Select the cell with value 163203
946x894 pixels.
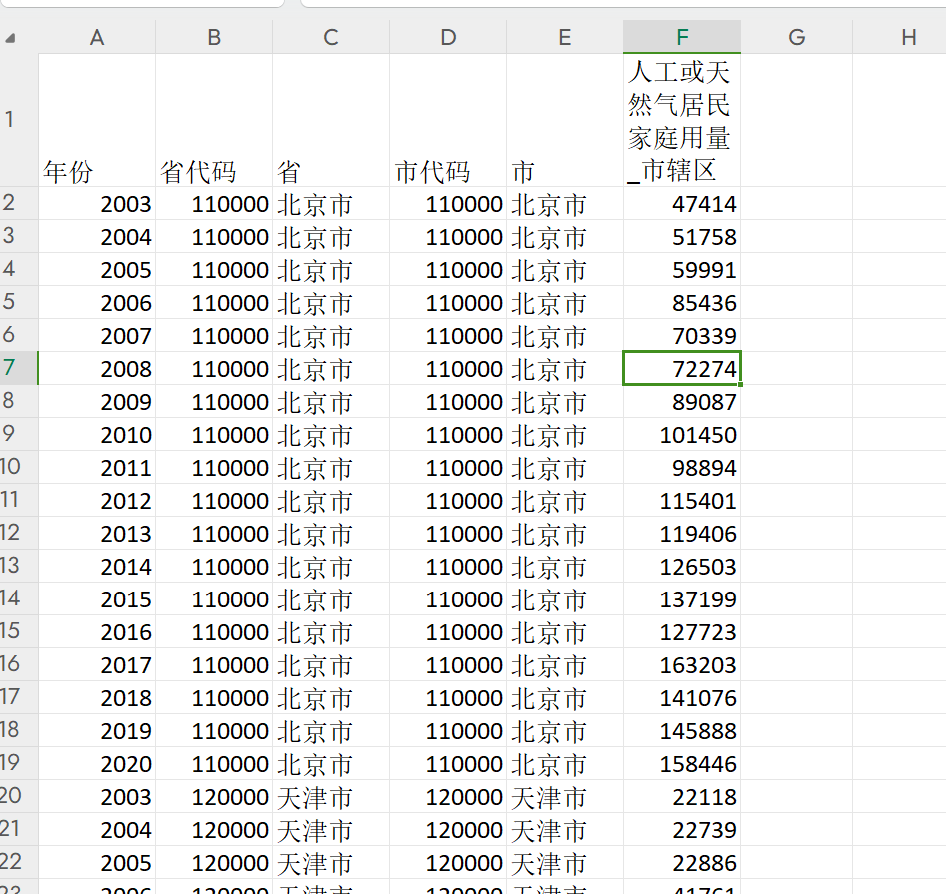pyautogui.click(x=682, y=665)
